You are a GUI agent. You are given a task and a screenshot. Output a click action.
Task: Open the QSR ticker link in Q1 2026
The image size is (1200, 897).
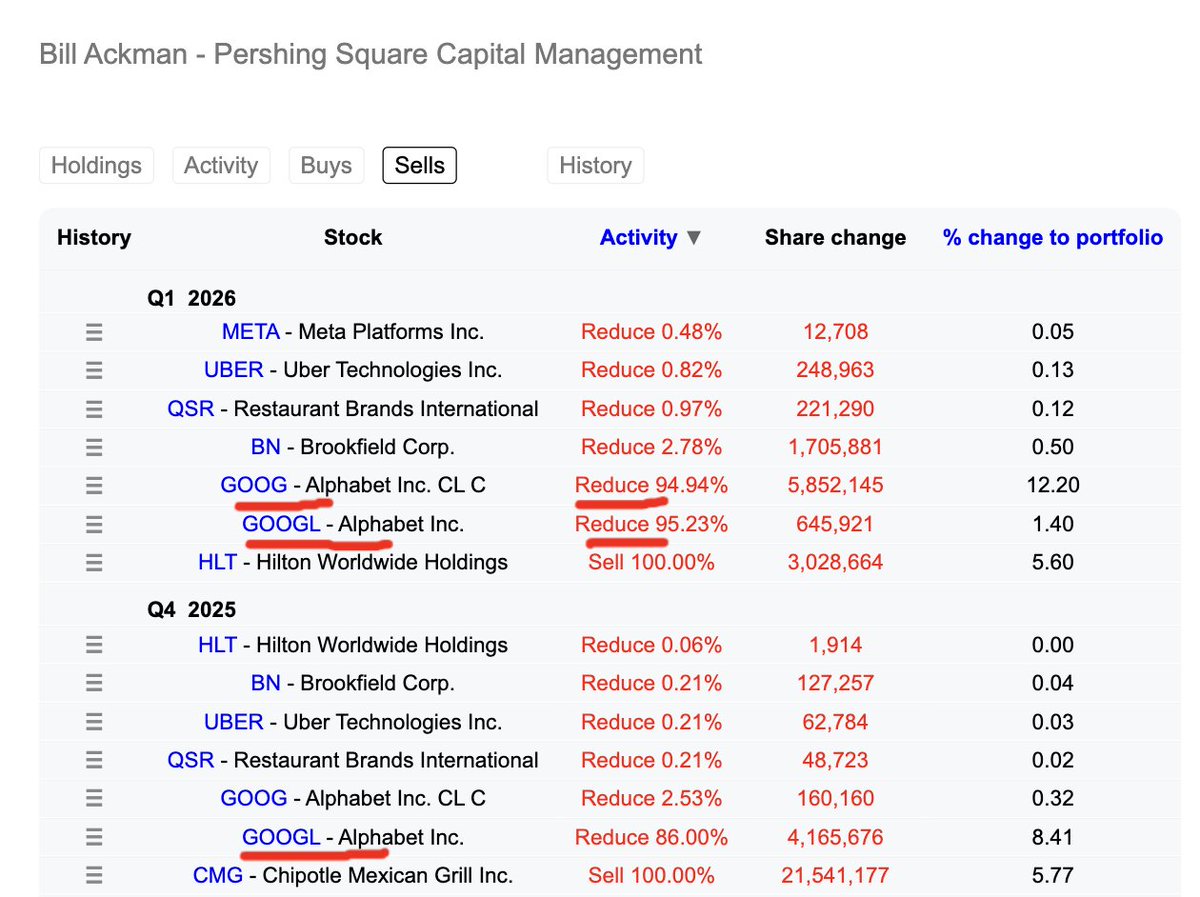click(191, 409)
